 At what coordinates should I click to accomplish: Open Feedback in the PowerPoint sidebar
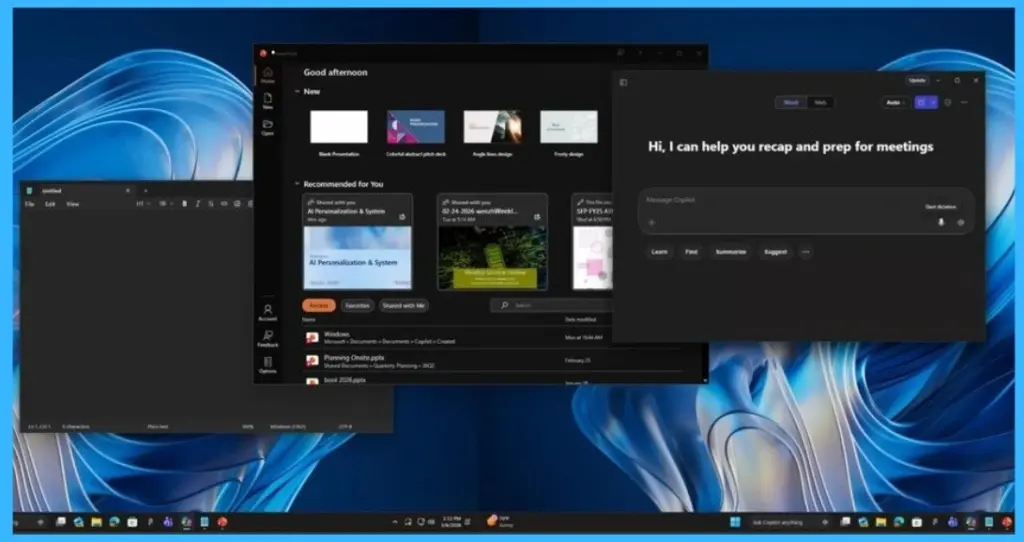pos(268,338)
